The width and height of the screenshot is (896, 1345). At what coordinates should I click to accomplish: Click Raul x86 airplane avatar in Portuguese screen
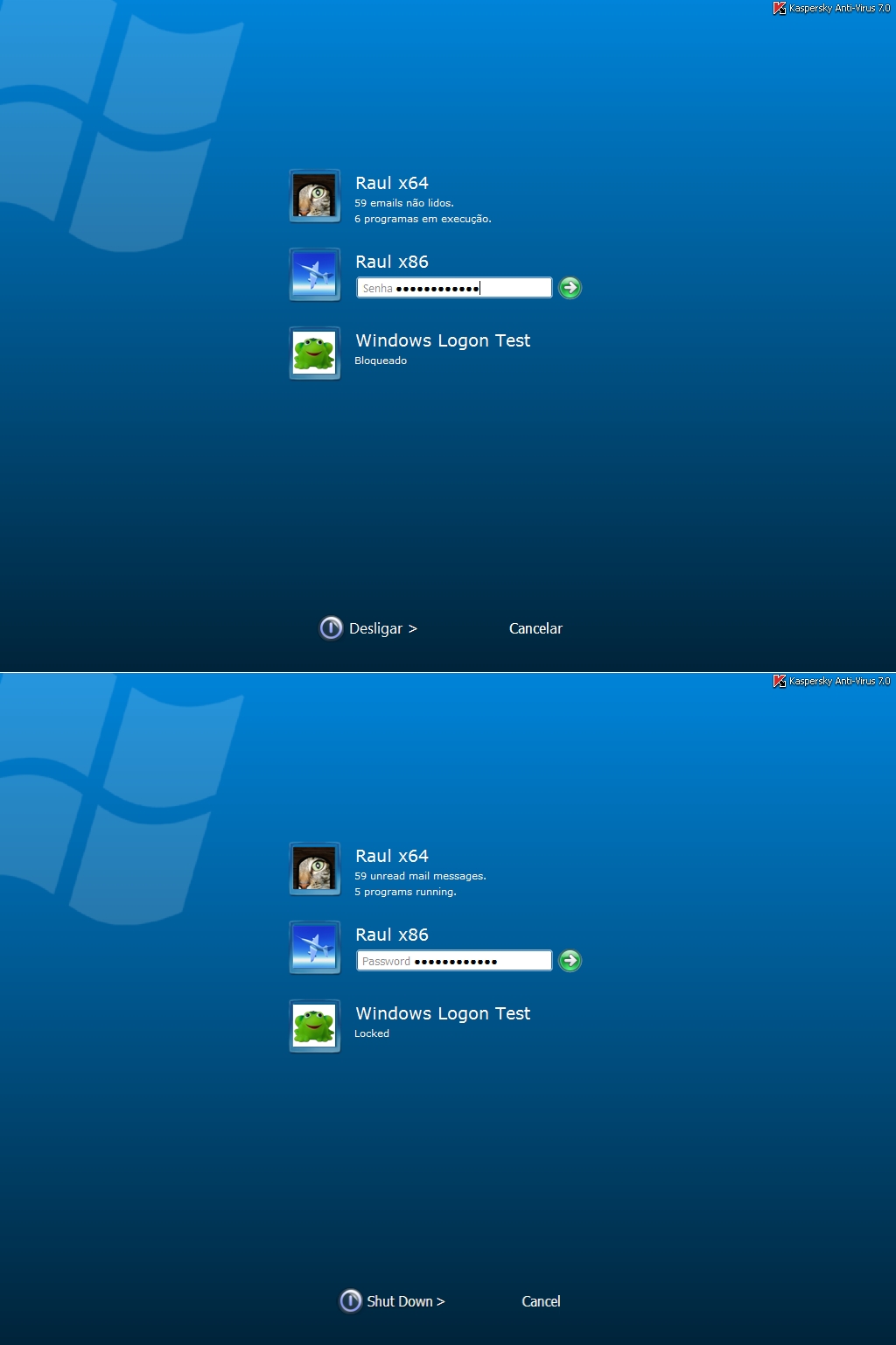tap(315, 275)
